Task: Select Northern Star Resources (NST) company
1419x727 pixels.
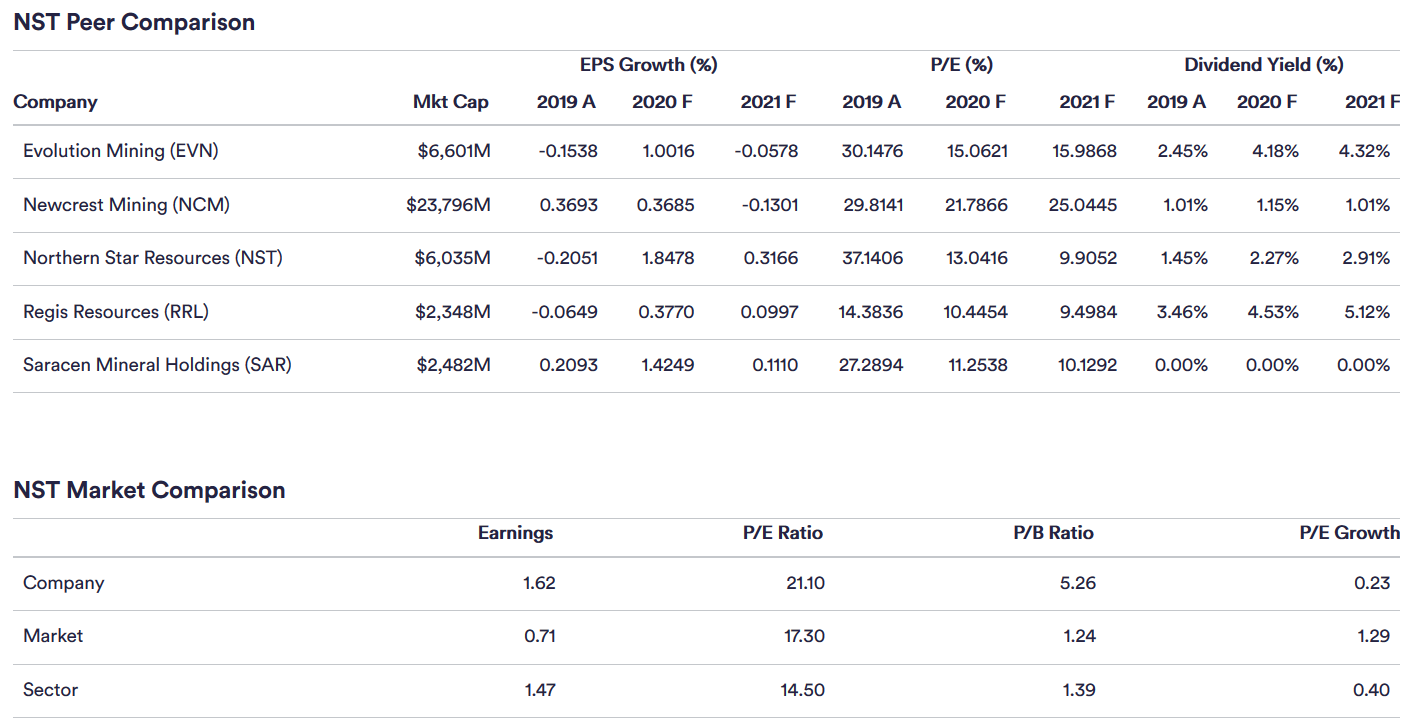Action: pos(153,258)
